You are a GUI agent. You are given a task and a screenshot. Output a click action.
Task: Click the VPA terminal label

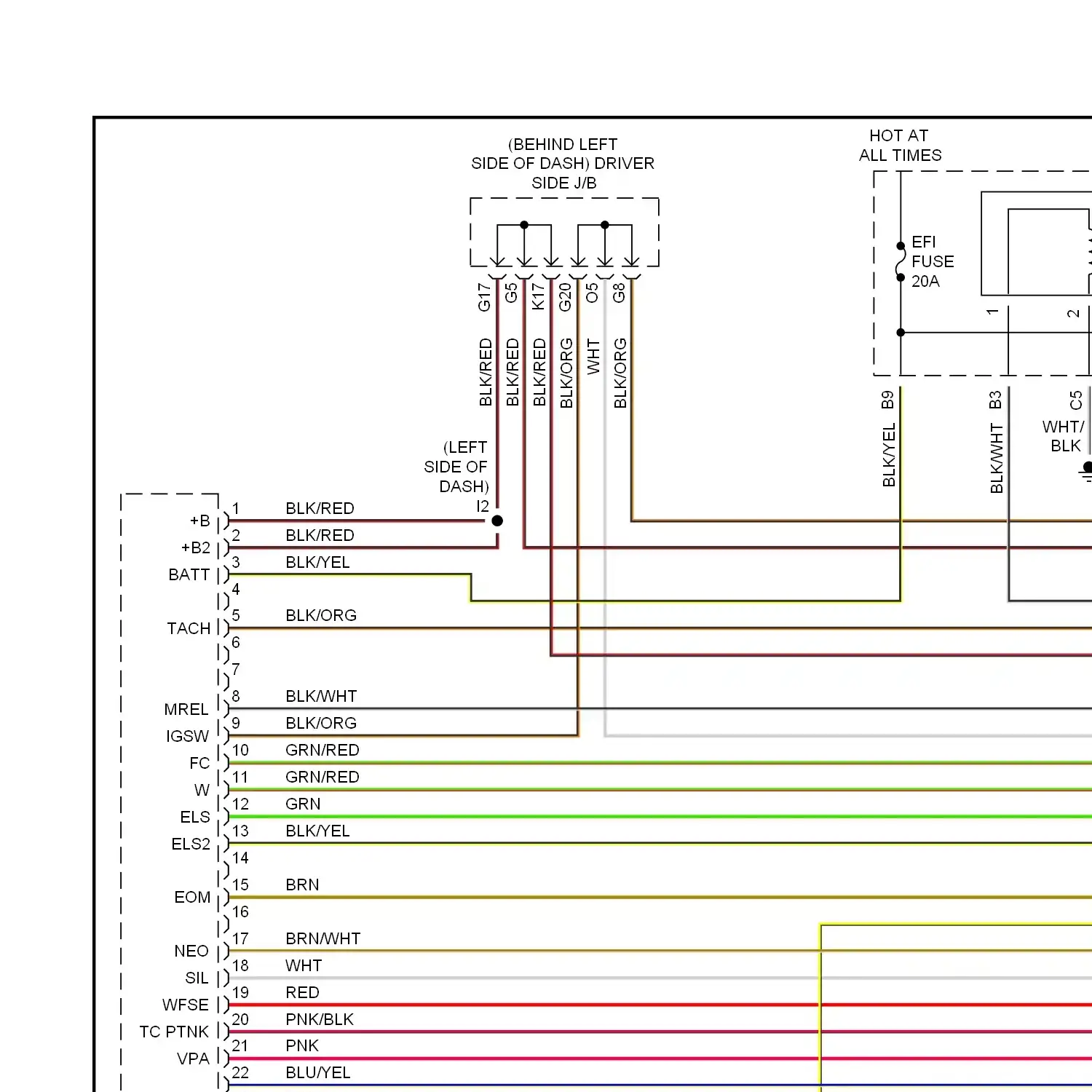coord(193,1059)
